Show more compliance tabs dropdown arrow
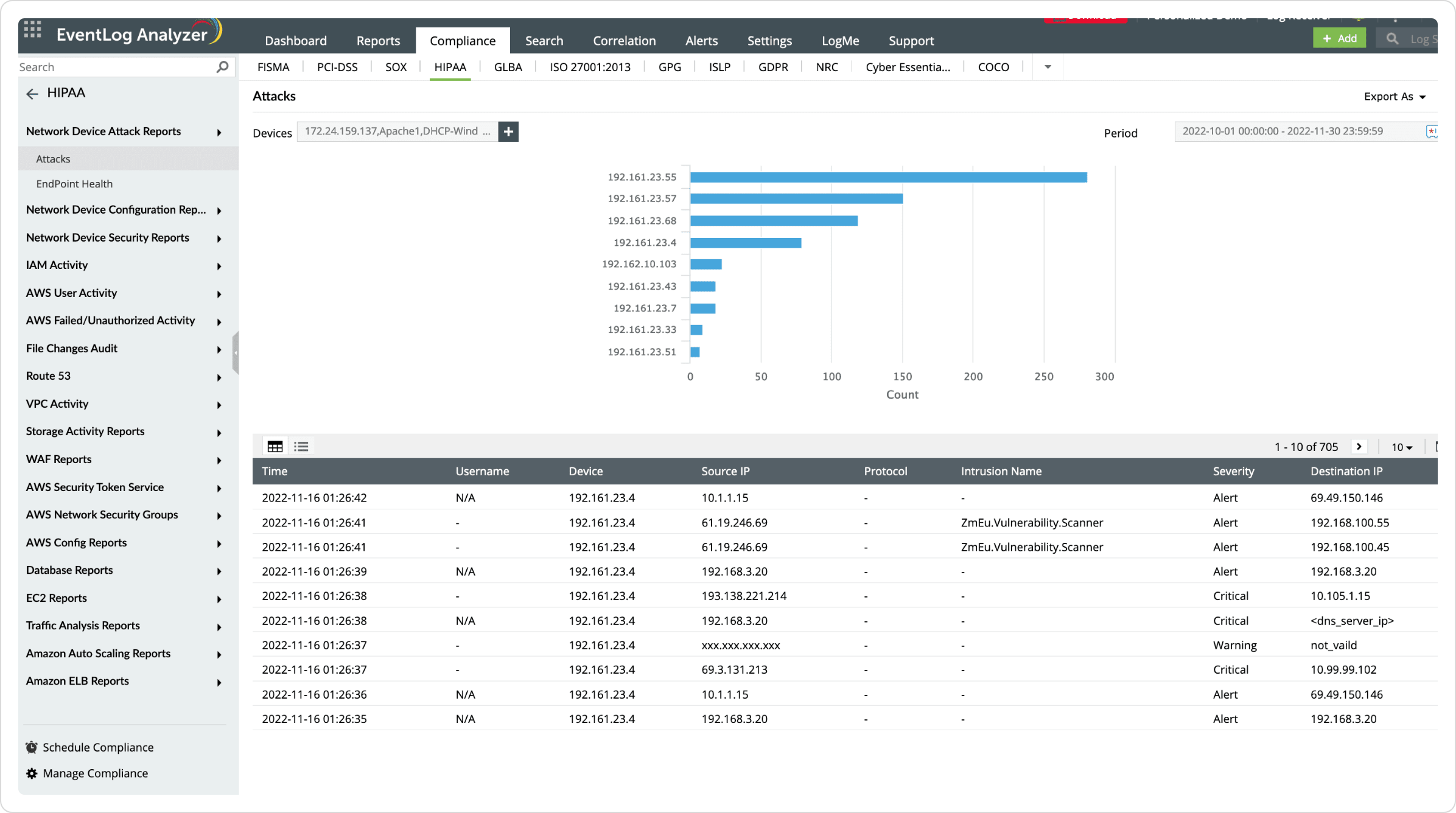 point(1048,68)
